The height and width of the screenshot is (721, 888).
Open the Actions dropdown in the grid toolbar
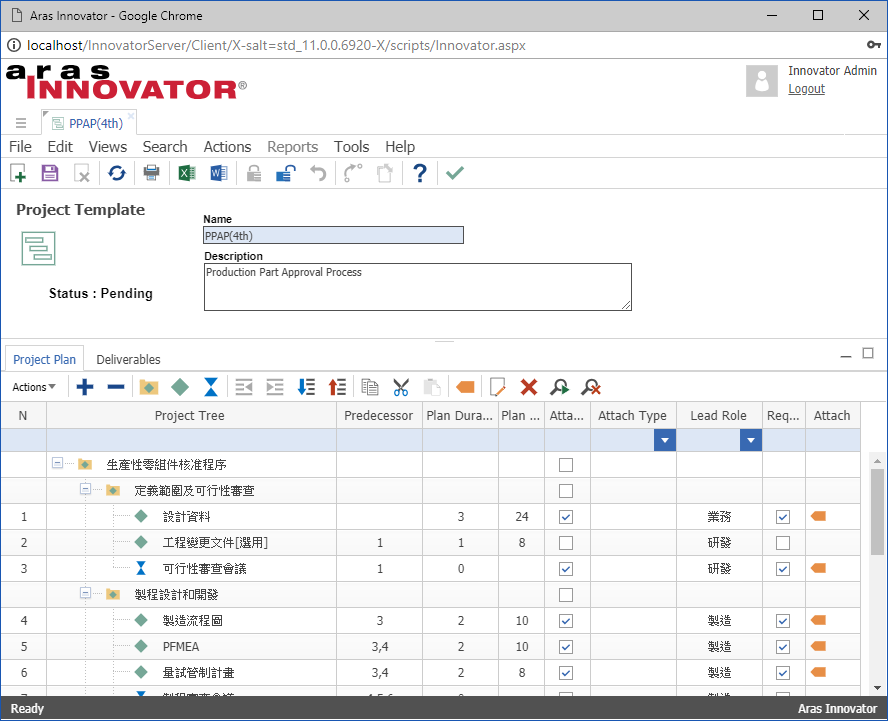tap(34, 386)
